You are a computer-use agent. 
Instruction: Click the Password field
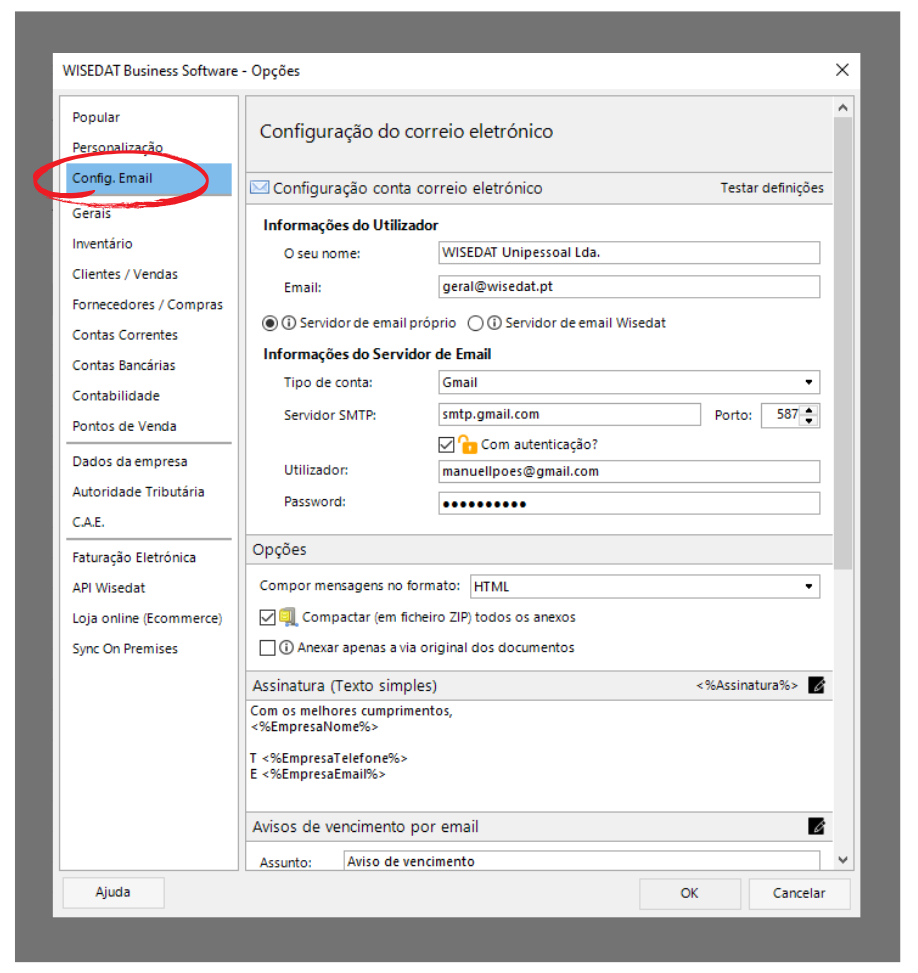(629, 503)
